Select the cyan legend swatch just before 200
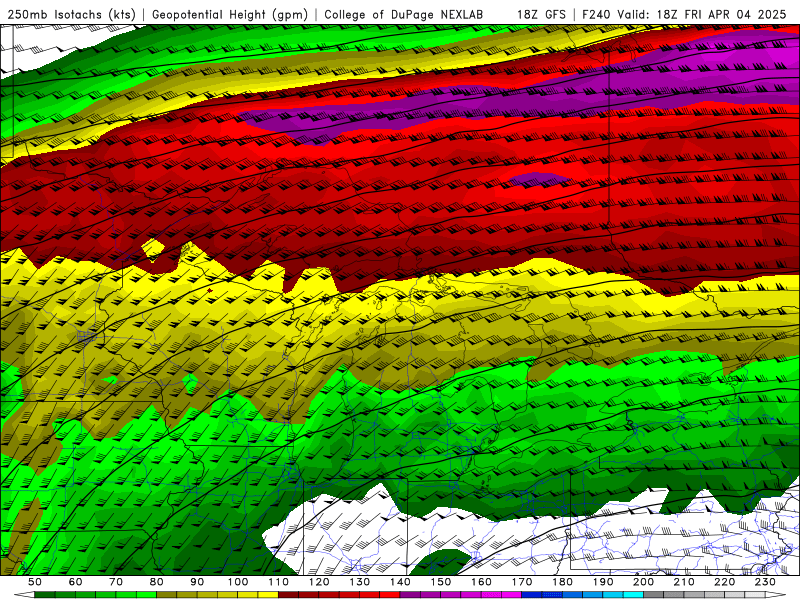 (633, 595)
